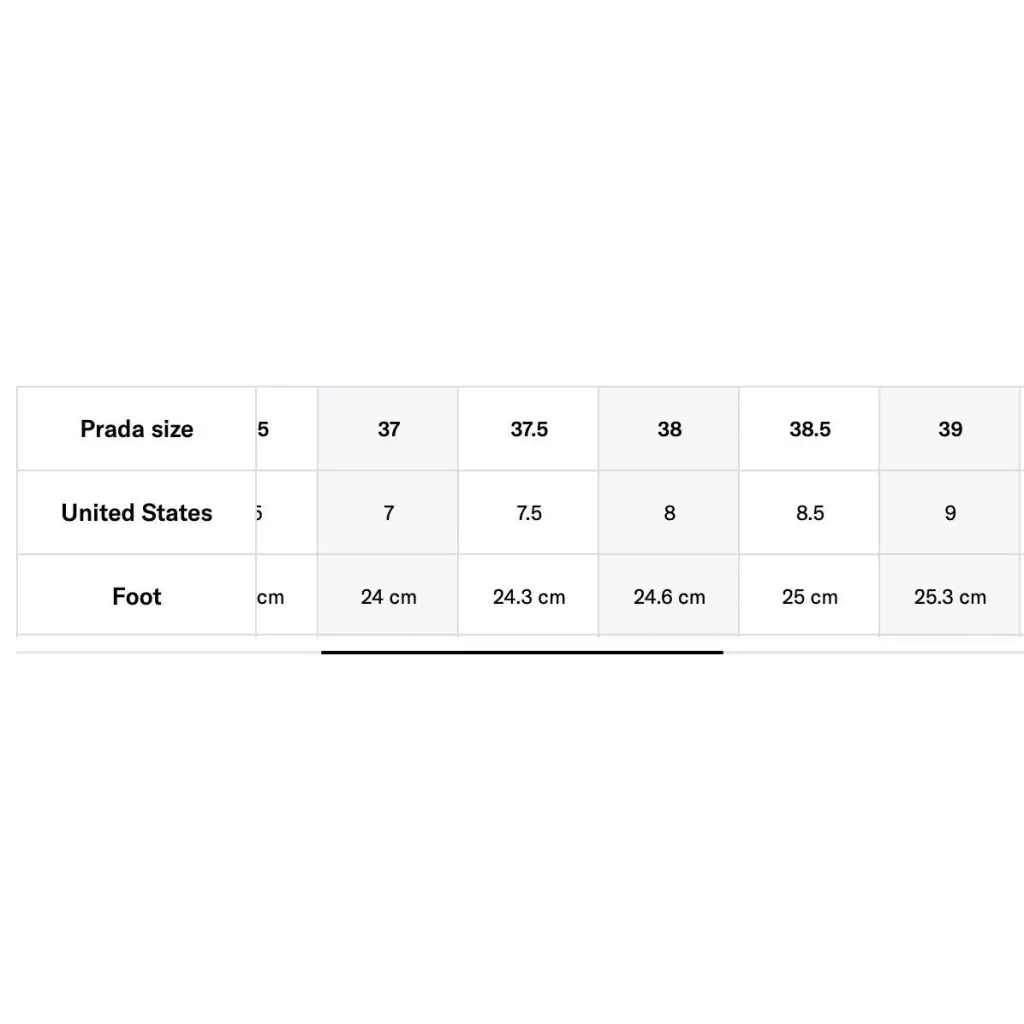1024x1024 pixels.
Task: Click United States size 7.5 cell
Action: [x=529, y=513]
